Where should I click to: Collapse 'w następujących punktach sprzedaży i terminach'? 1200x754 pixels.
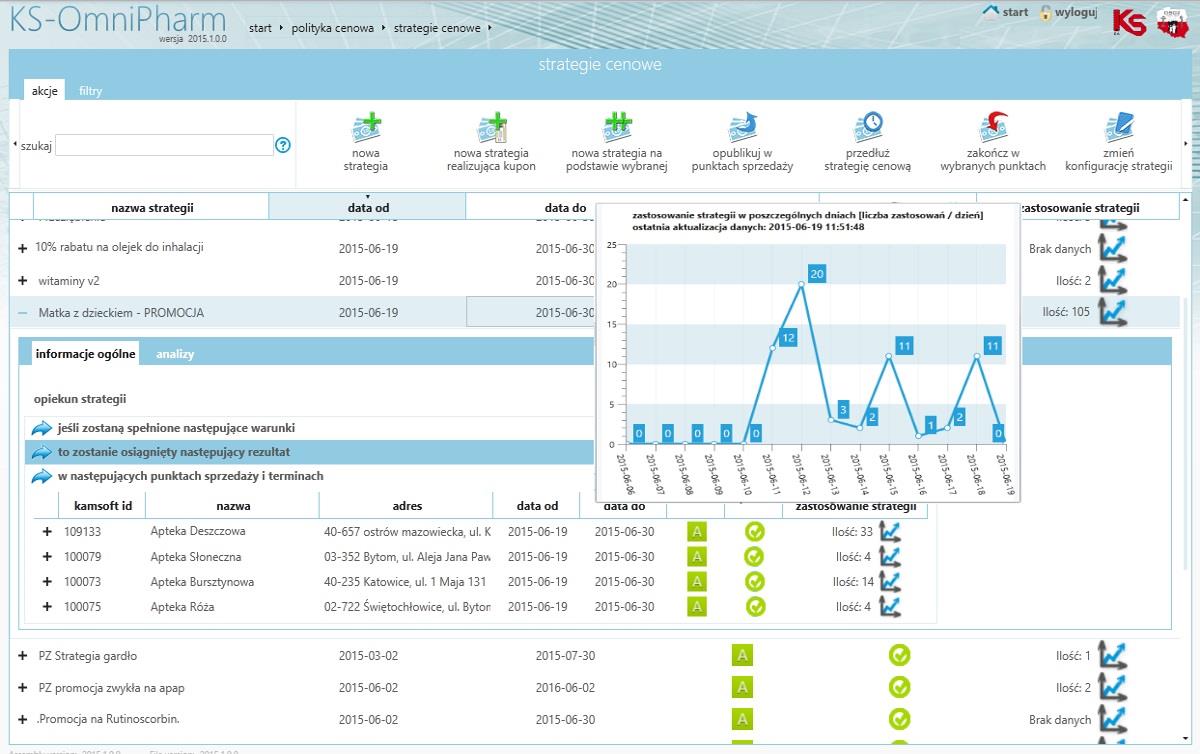[41, 476]
